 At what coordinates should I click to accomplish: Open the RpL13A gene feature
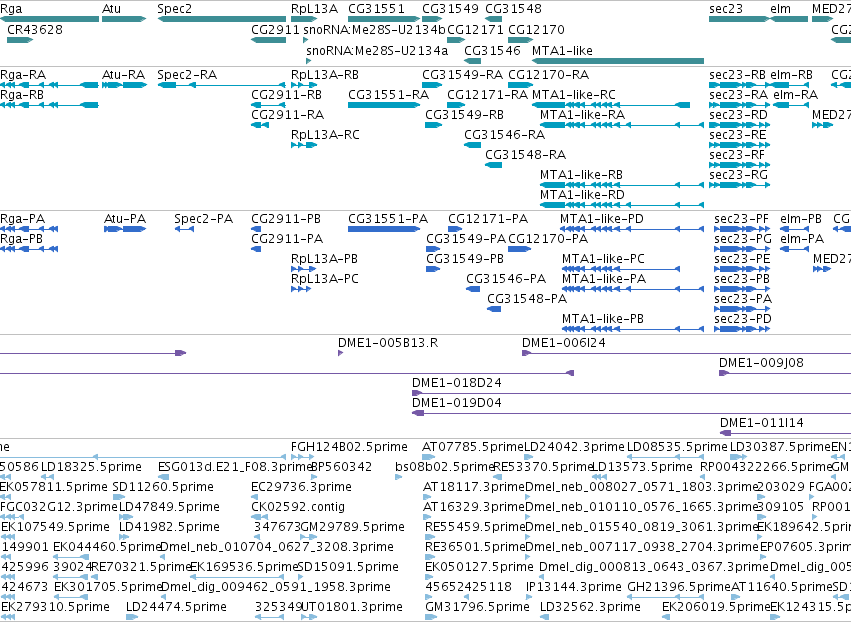304,19
